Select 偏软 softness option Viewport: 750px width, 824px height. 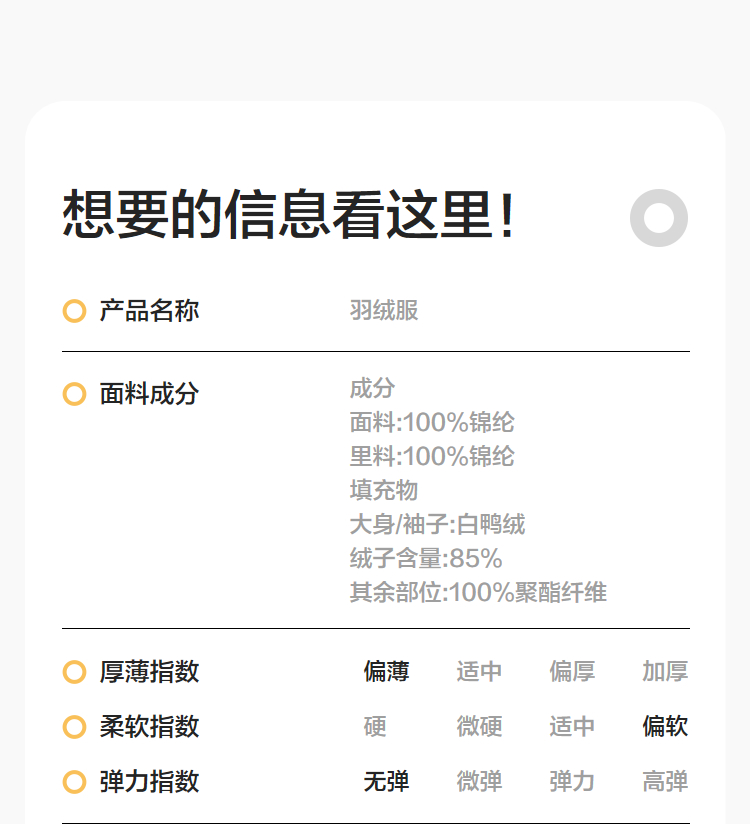665,727
